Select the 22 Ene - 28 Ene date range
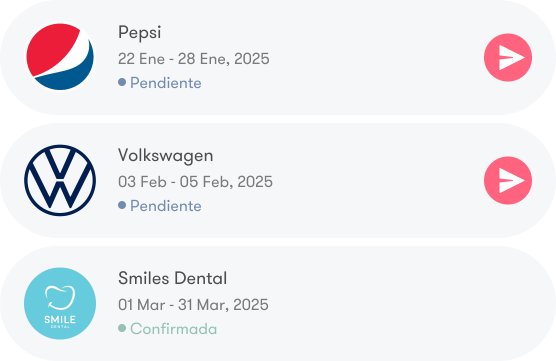Viewport: 556px width, 361px height. pos(194,59)
